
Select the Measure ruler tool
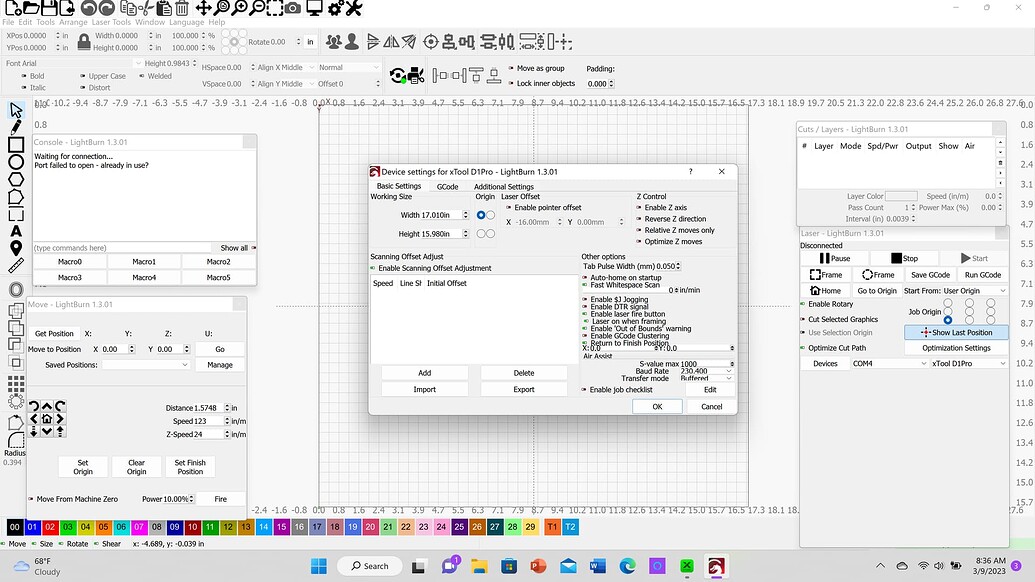[x=16, y=265]
